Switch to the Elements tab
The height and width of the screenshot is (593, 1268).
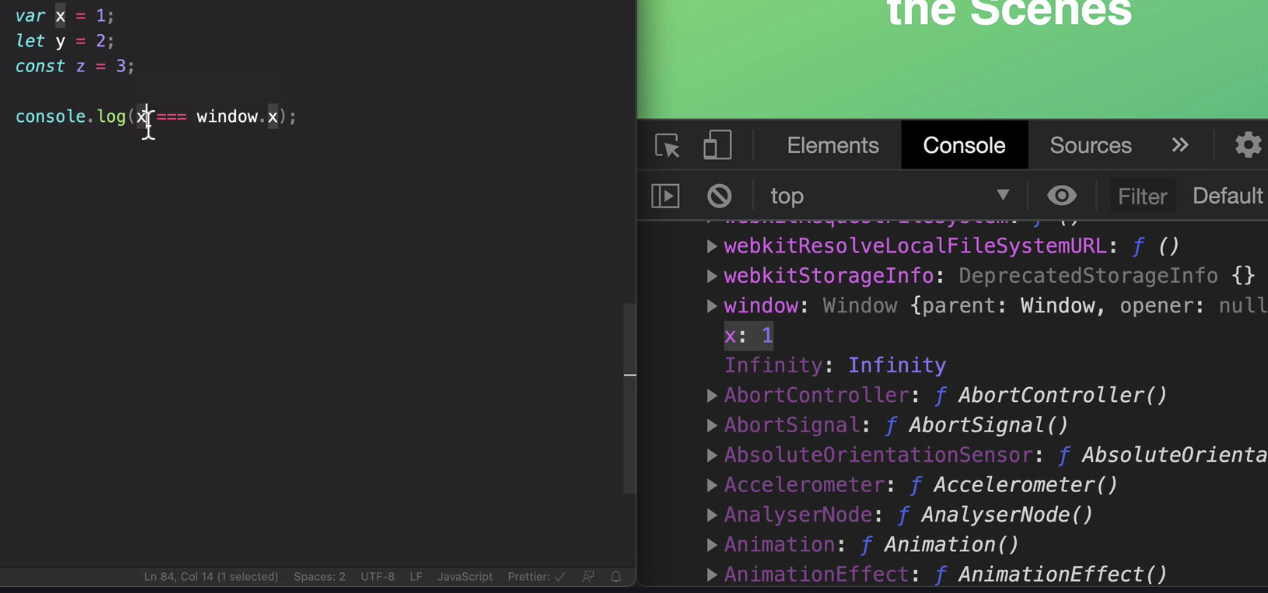pyautogui.click(x=833, y=145)
